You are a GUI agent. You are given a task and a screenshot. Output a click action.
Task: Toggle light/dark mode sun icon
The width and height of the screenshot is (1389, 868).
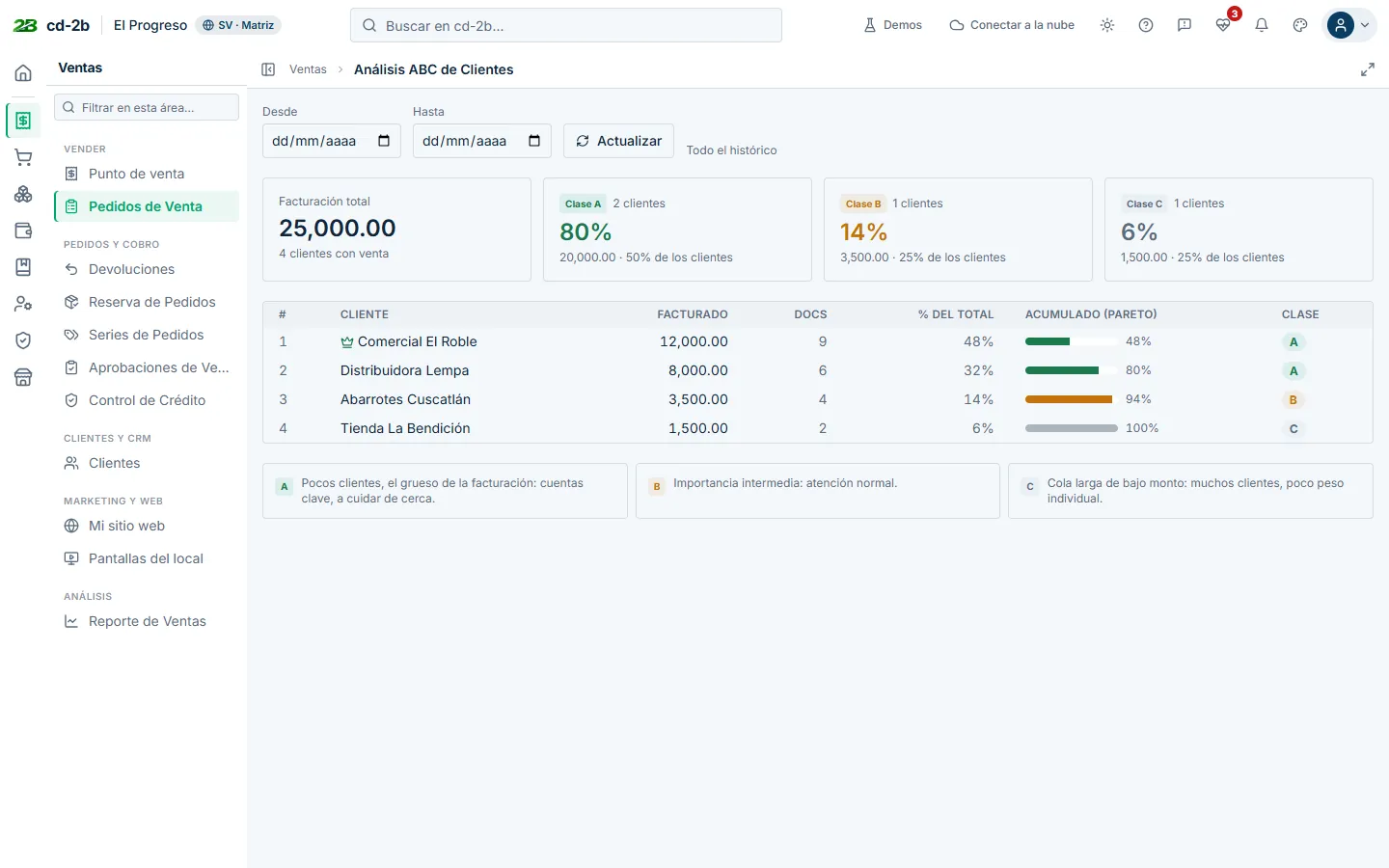pos(1107,25)
